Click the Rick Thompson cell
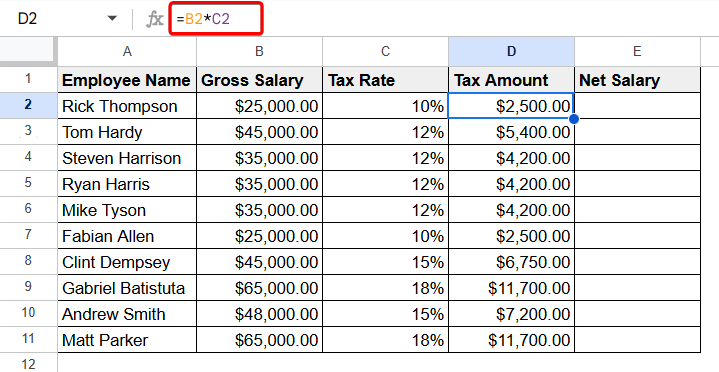Image resolution: width=719 pixels, height=372 pixels. [127, 106]
